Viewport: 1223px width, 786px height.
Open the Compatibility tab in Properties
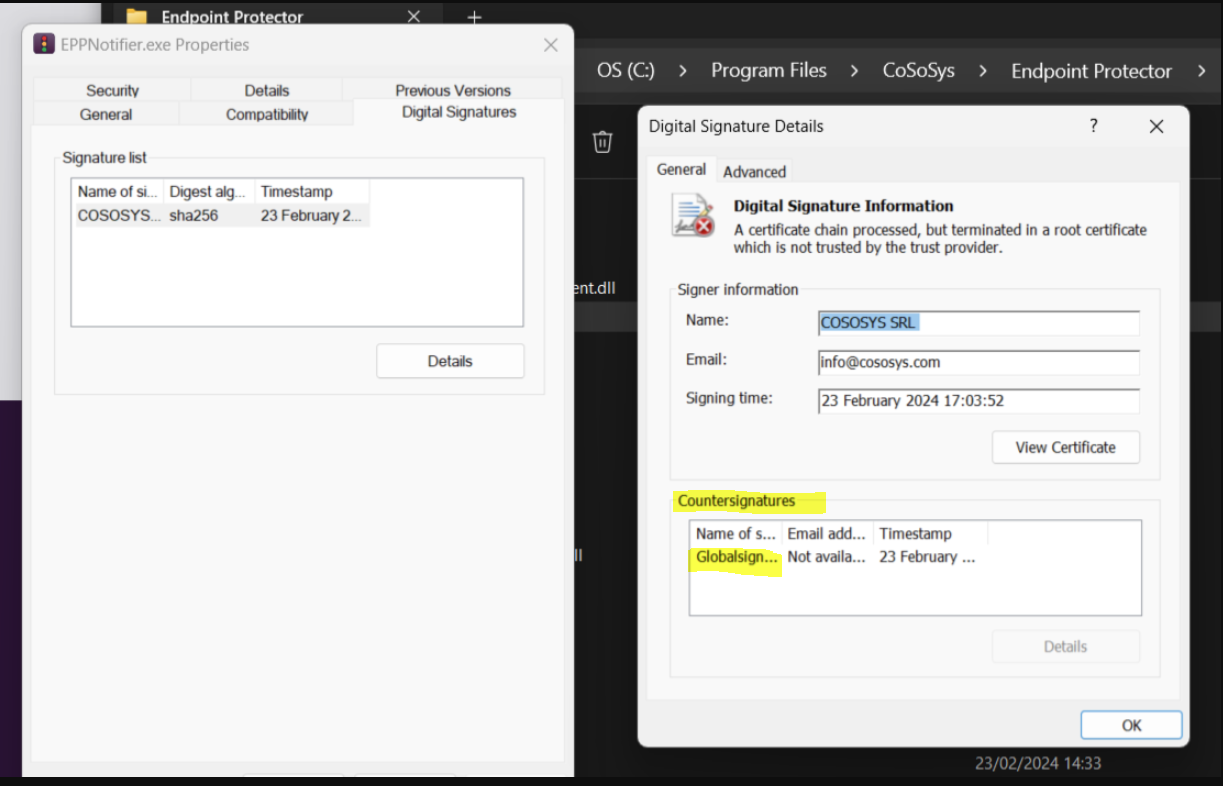(x=266, y=113)
